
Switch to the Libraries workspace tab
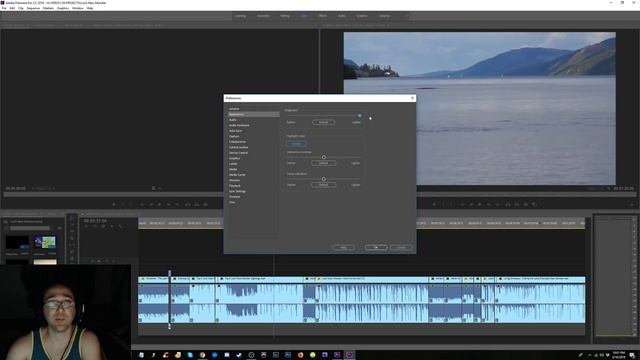coord(384,16)
